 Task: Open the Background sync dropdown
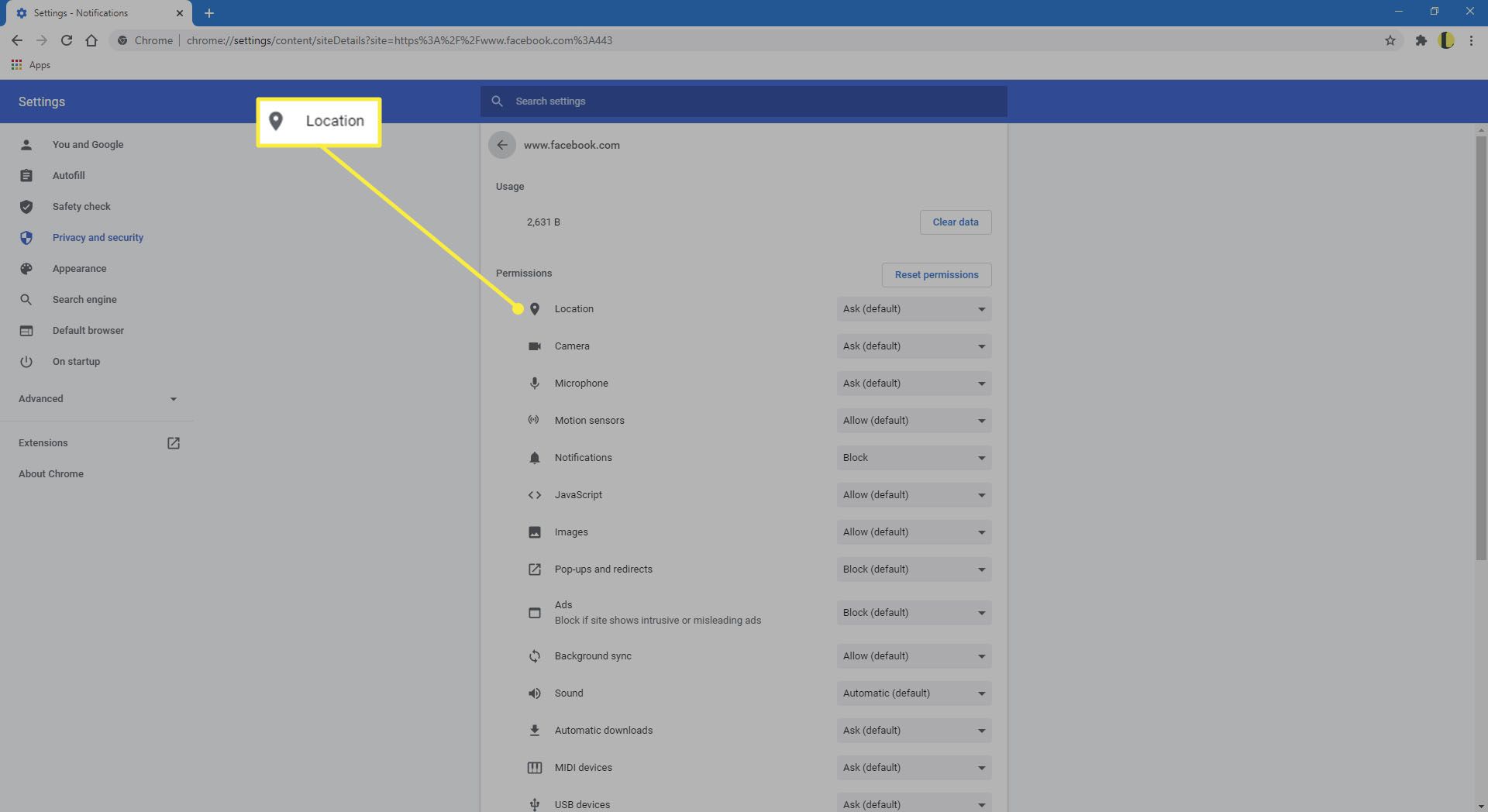coord(914,656)
